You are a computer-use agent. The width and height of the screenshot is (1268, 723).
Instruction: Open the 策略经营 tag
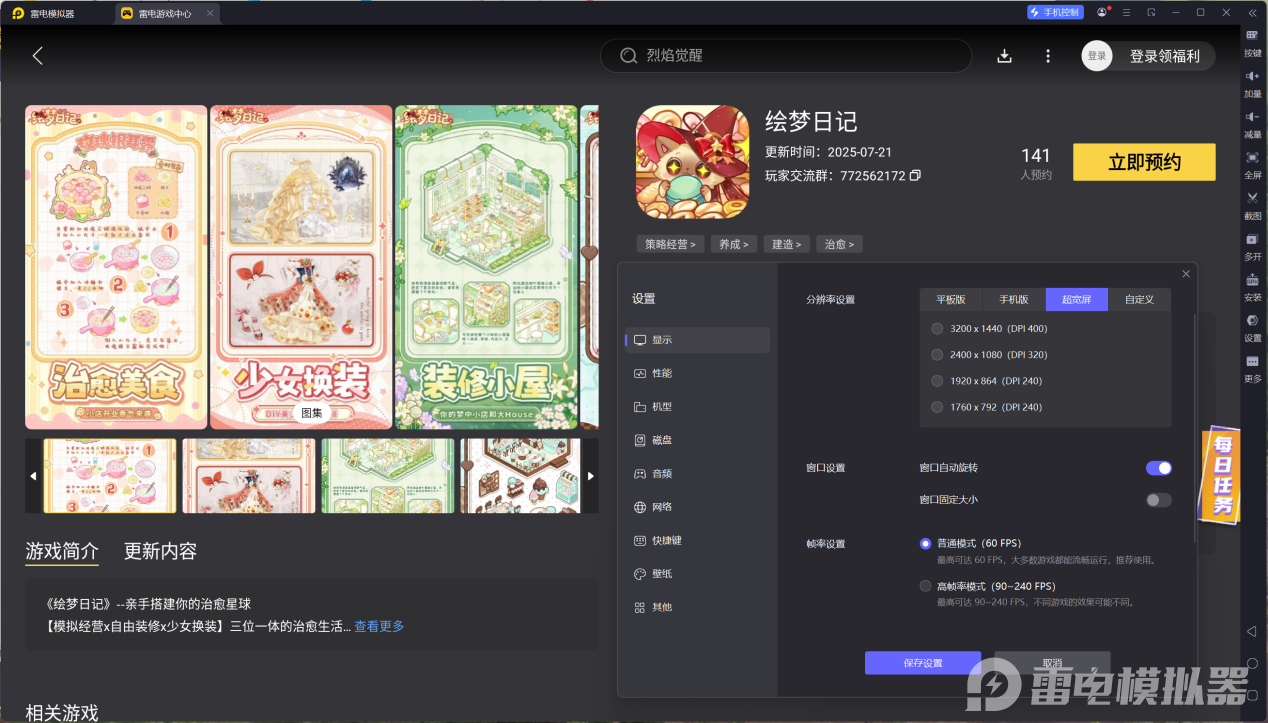pos(670,244)
